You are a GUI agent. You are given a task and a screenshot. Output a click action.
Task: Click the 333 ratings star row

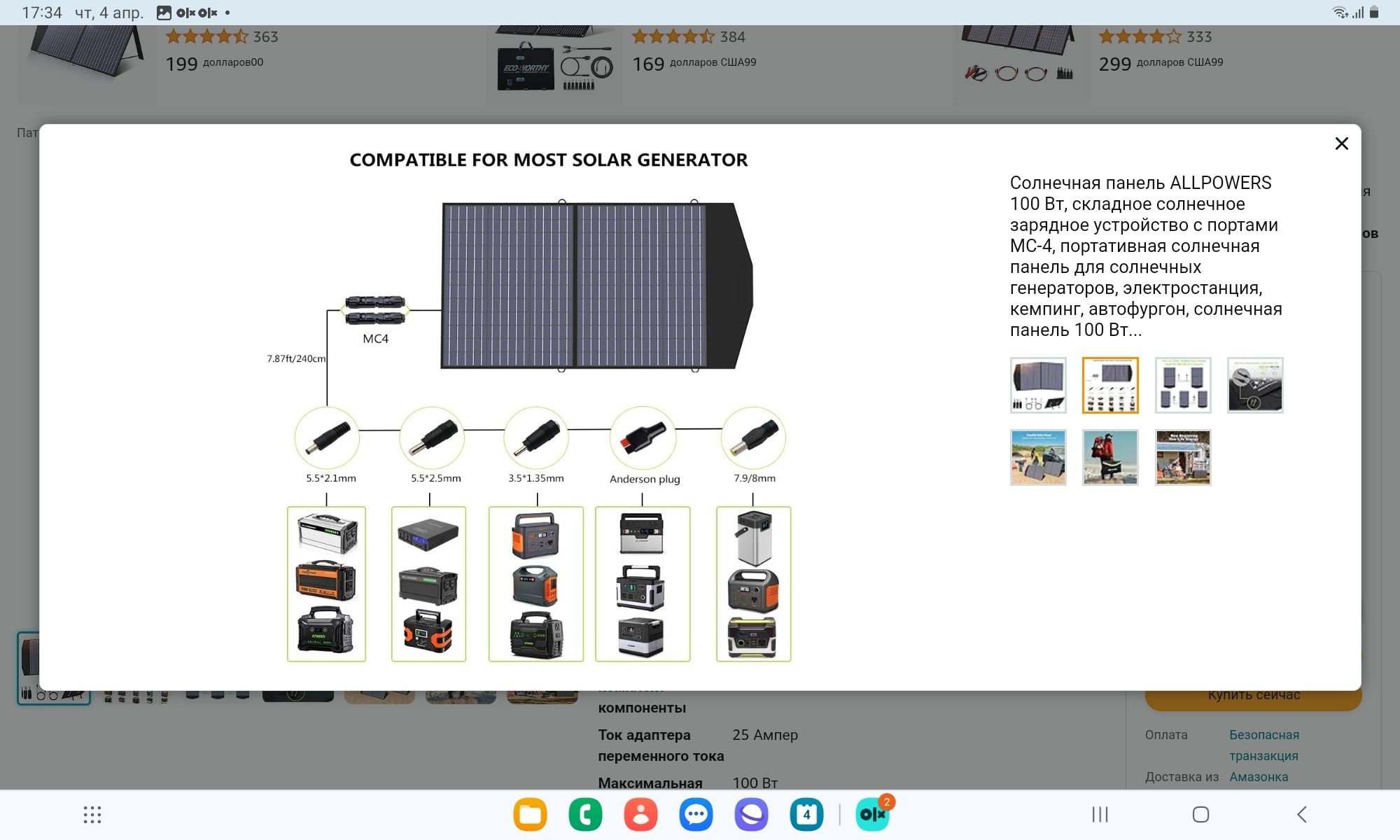click(1155, 36)
